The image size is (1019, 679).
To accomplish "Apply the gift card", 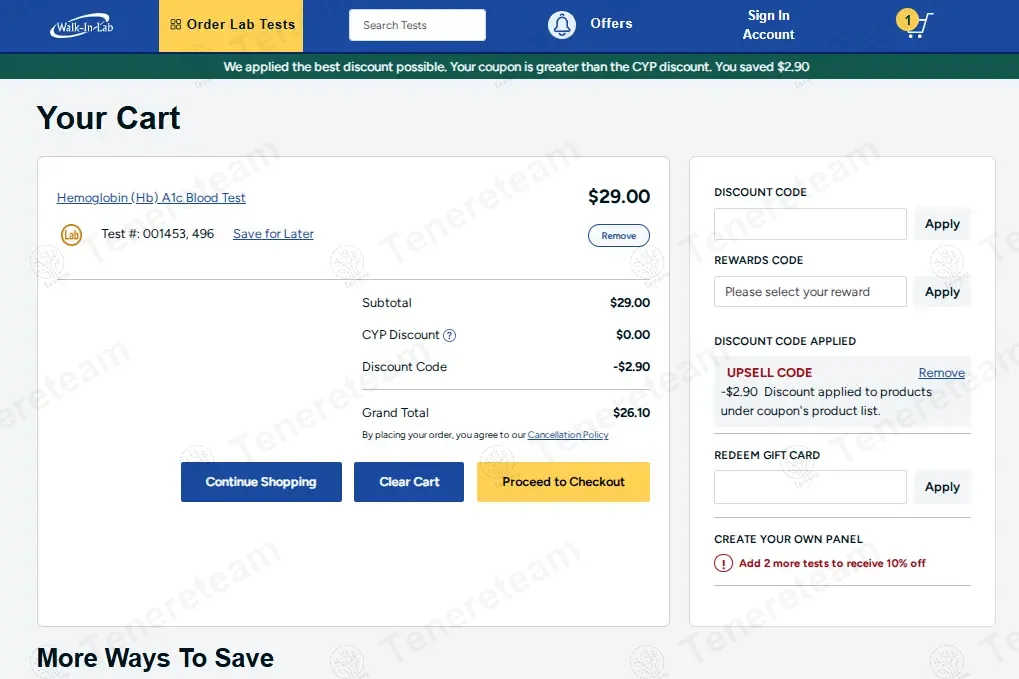I will coord(942,487).
